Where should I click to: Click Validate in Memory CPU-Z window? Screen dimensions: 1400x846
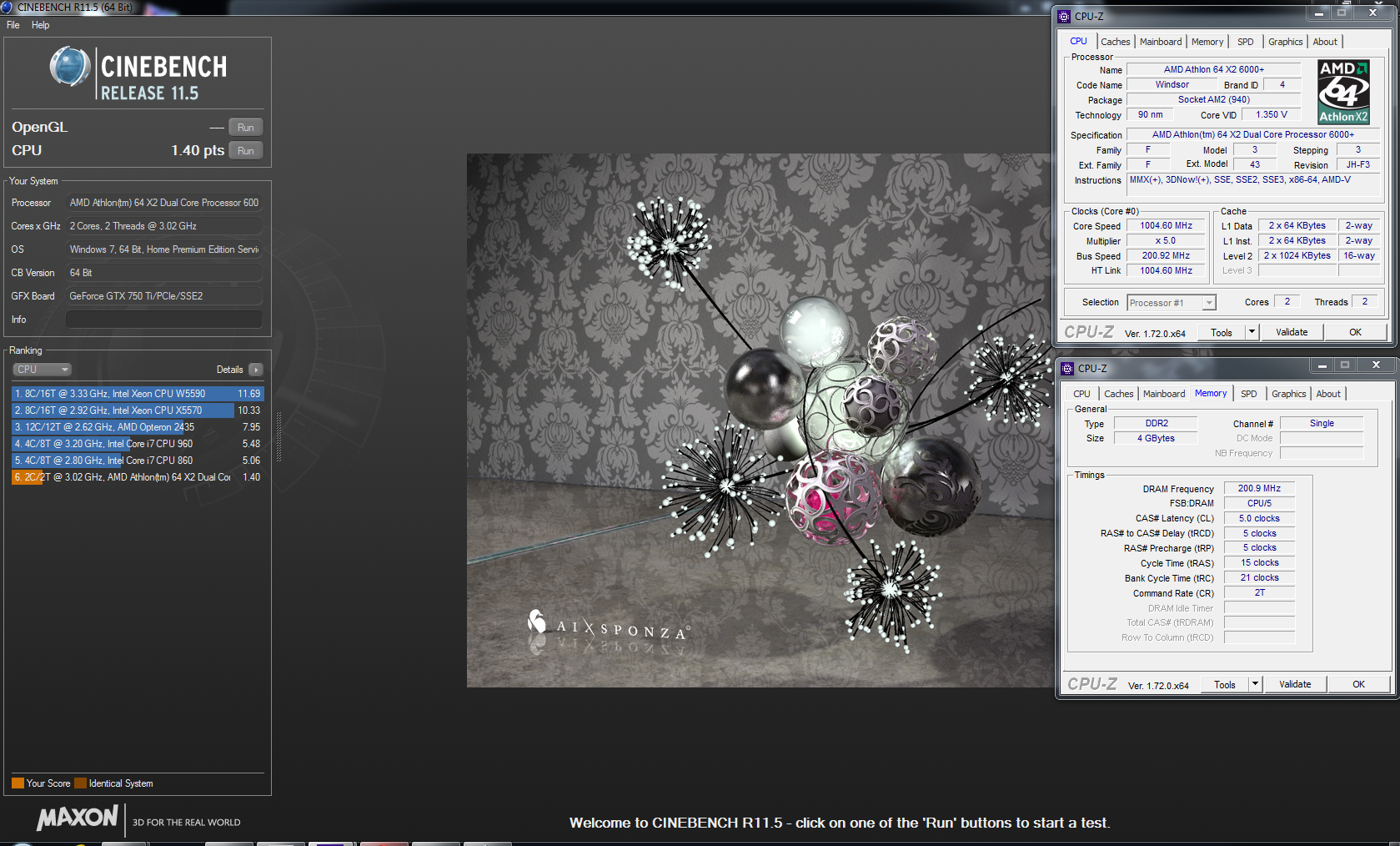pyautogui.click(x=1295, y=684)
